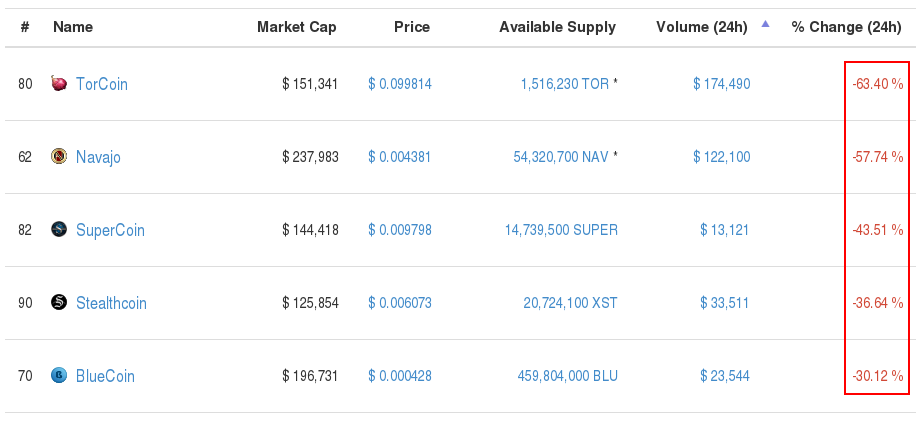Click Stealthcoin volume $ 33,511
Screen dimensions: 916x422
click(x=725, y=303)
